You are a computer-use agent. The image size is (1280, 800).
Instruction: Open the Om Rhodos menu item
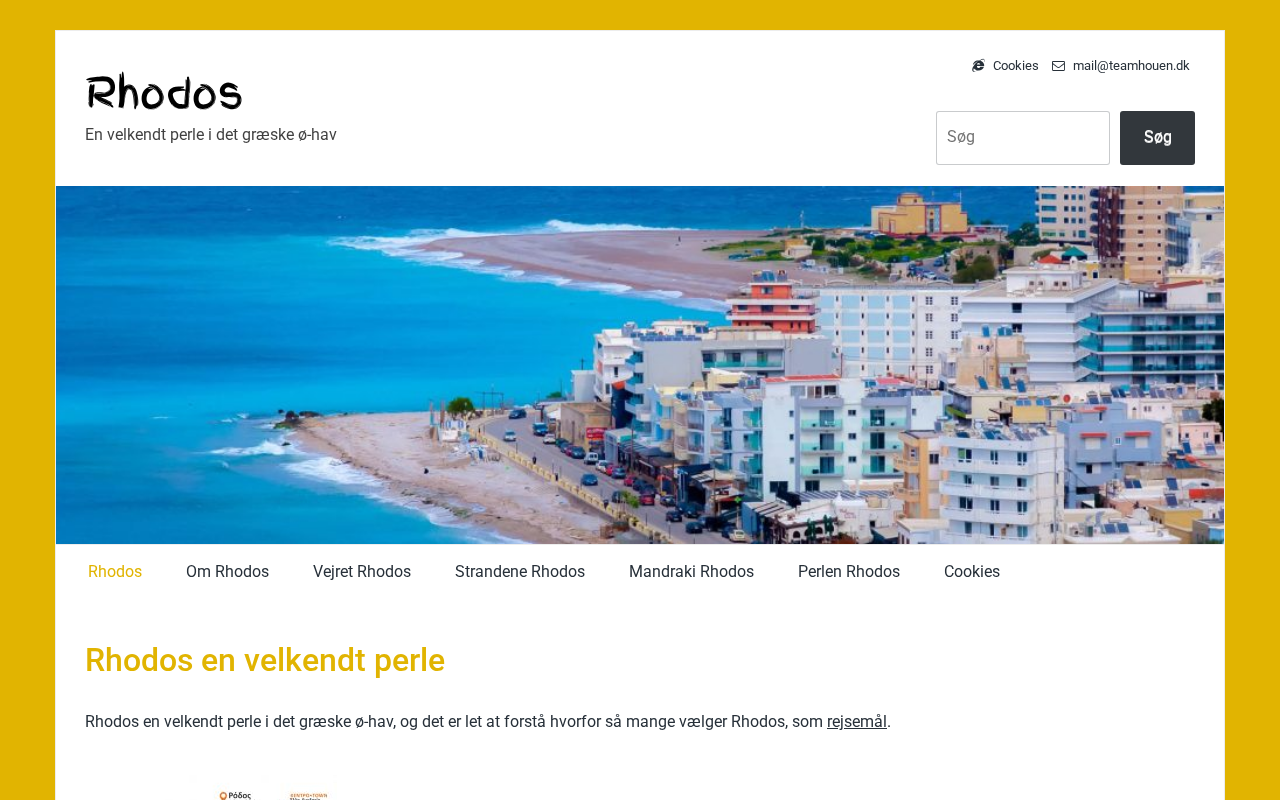coord(227,572)
